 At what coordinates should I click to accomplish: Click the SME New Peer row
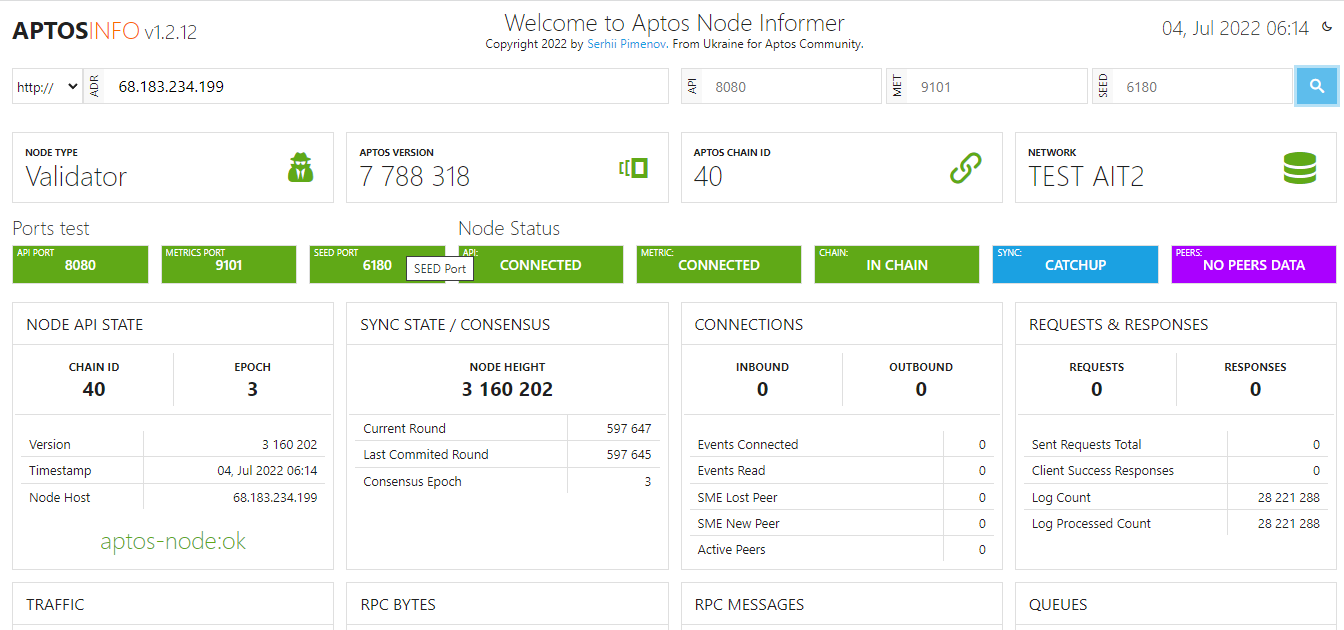[x=841, y=523]
